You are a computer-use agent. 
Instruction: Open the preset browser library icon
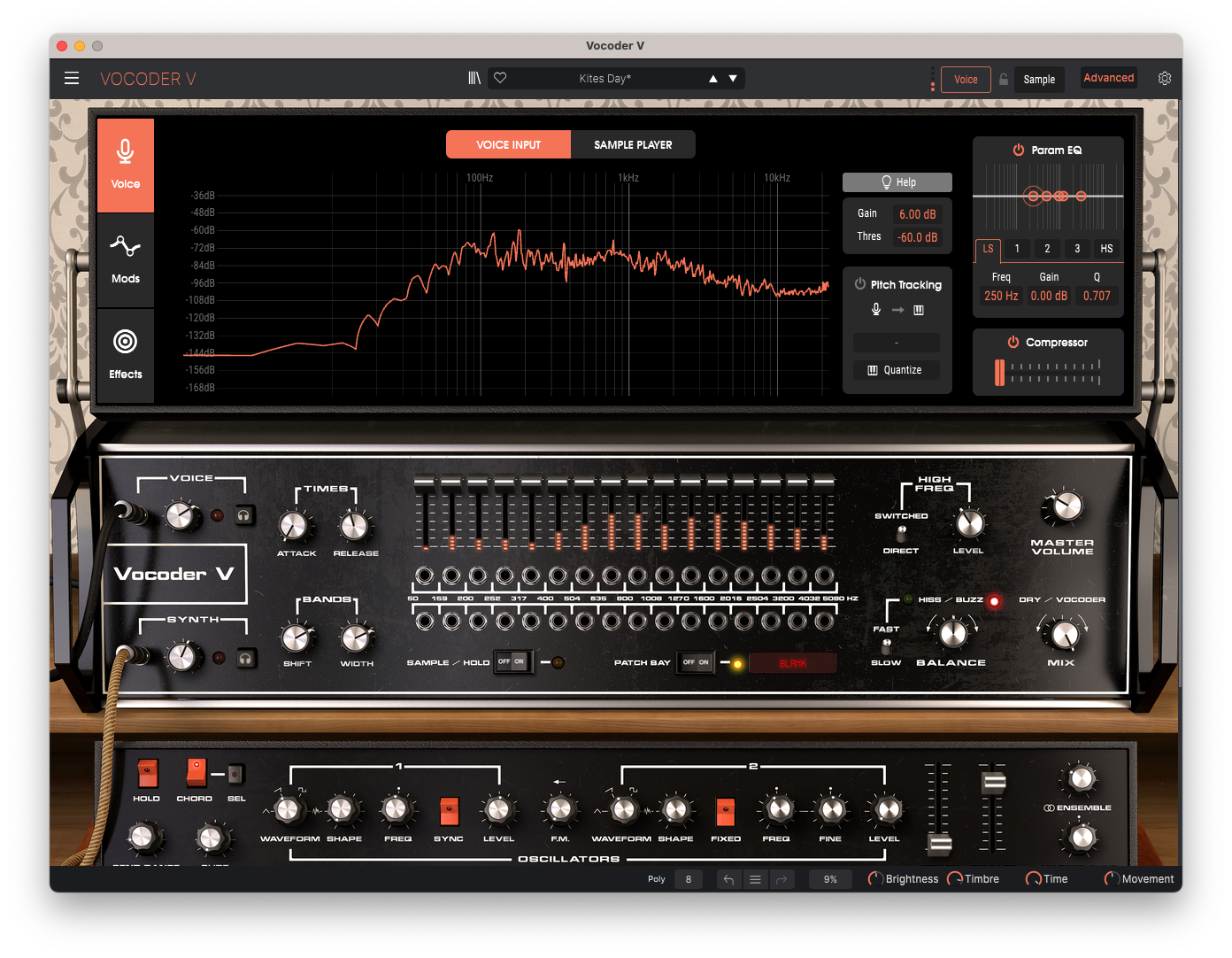click(x=474, y=79)
